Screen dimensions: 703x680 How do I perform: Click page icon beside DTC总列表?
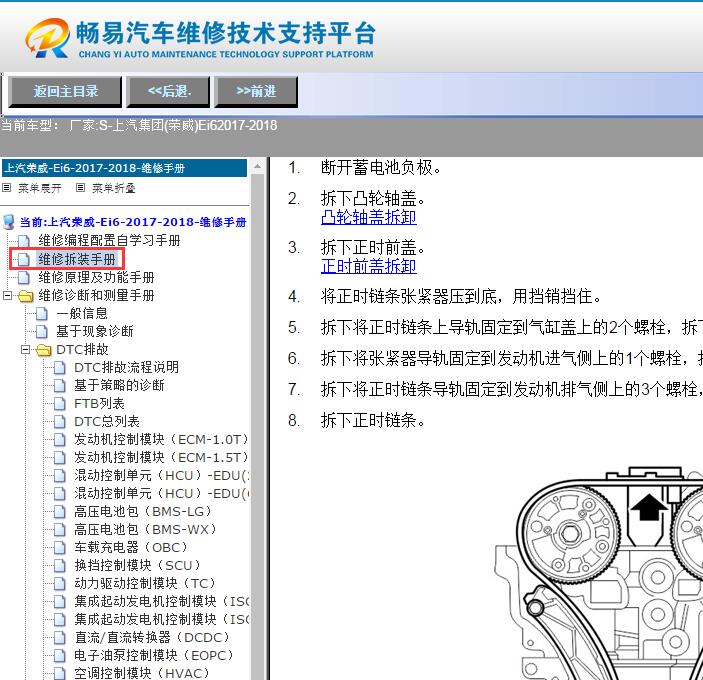59,422
